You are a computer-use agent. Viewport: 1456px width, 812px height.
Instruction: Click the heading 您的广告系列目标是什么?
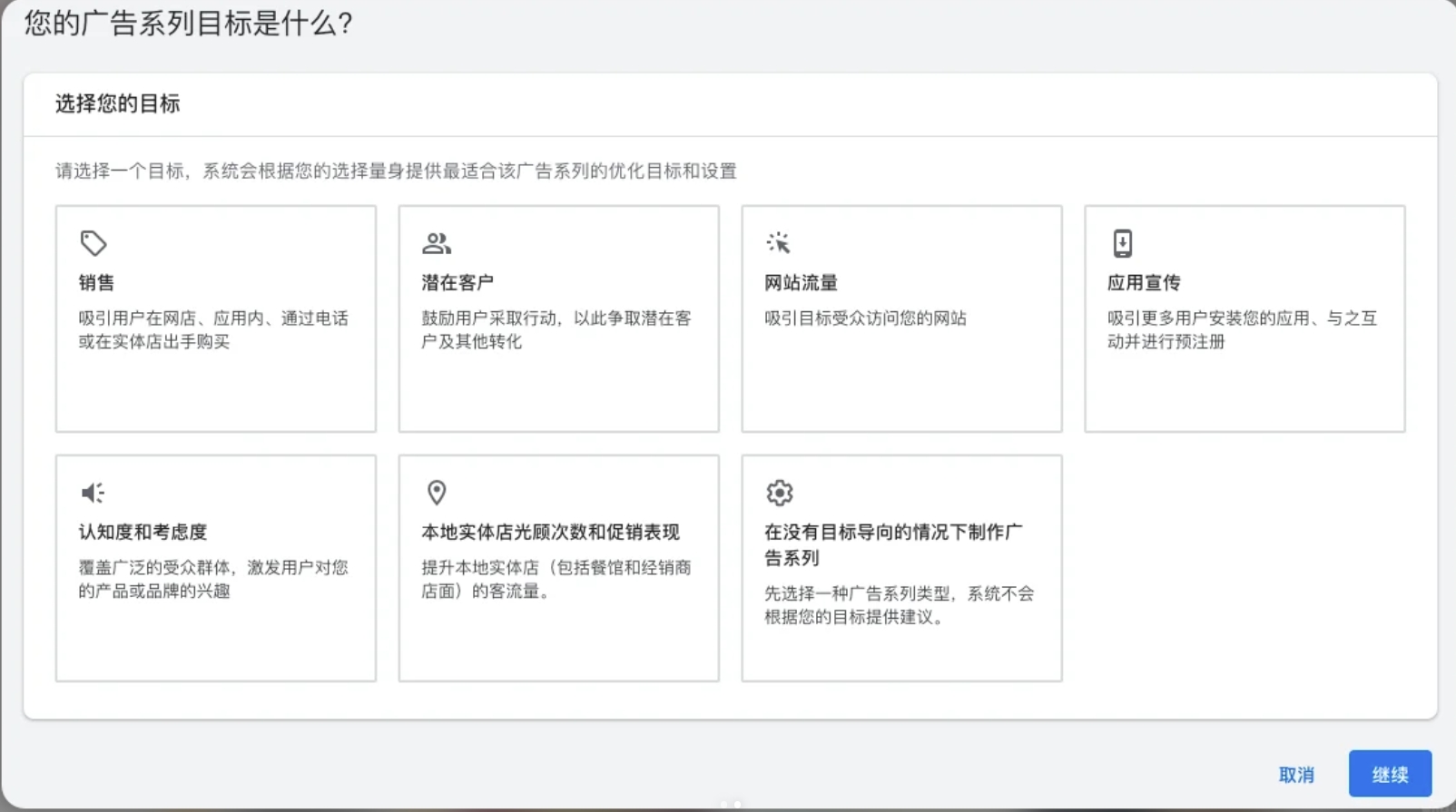click(188, 23)
